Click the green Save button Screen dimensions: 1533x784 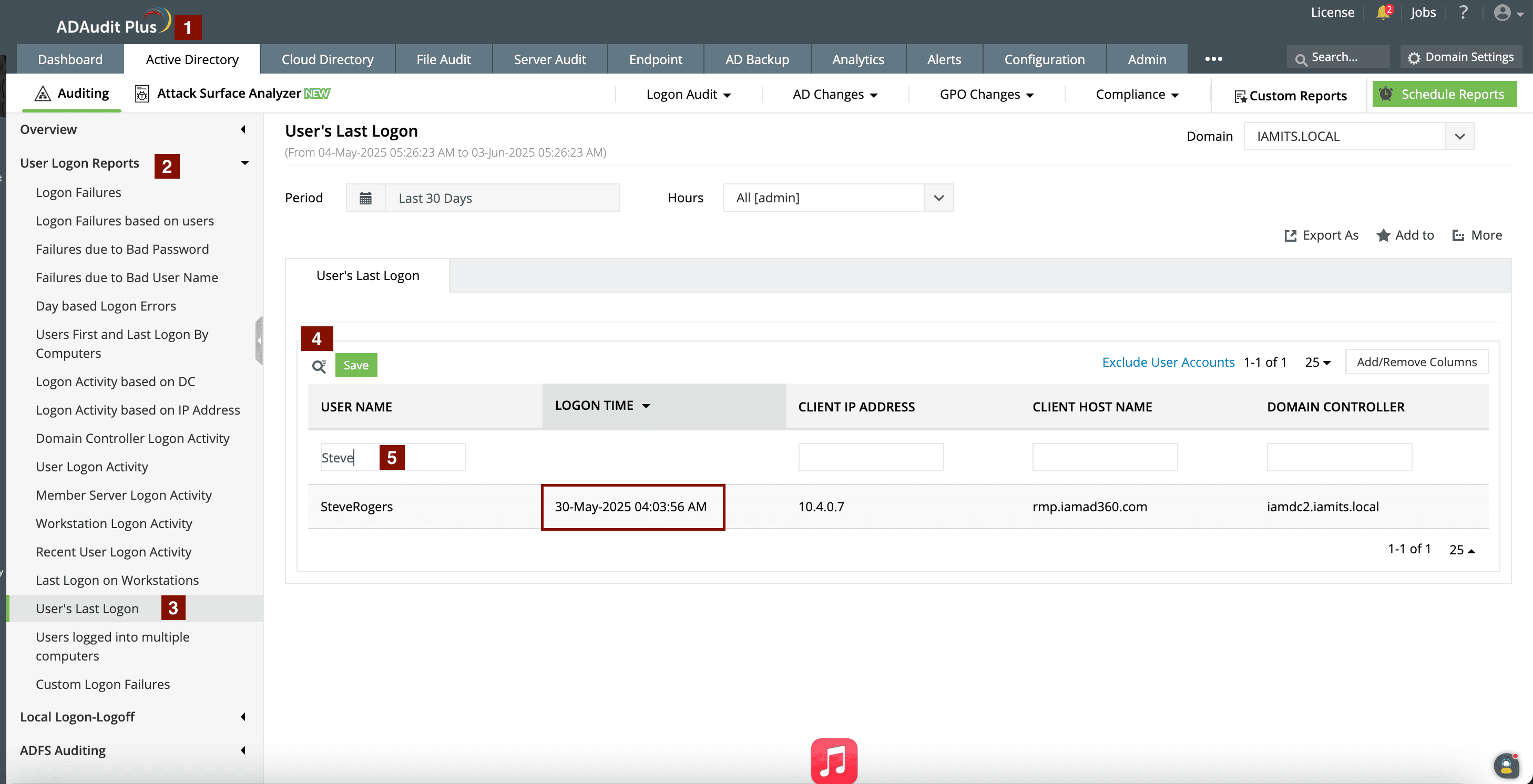[356, 365]
